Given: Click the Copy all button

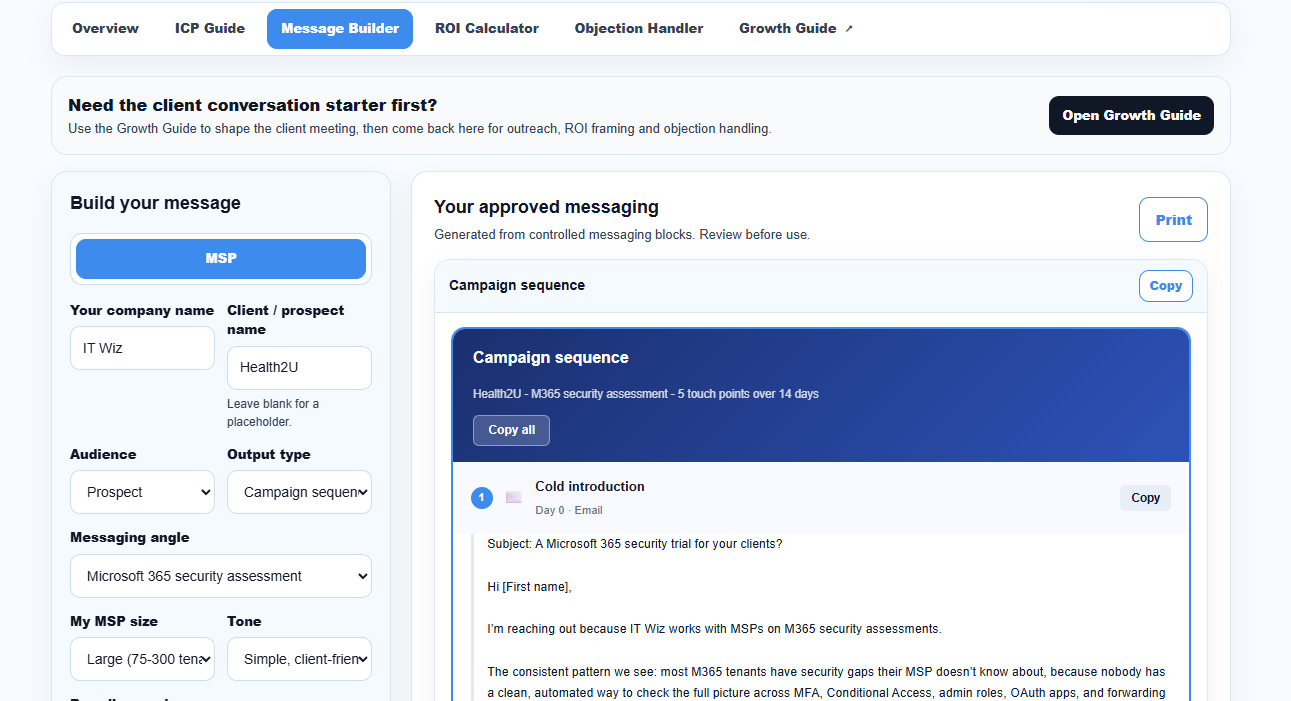Looking at the screenshot, I should pos(511,430).
